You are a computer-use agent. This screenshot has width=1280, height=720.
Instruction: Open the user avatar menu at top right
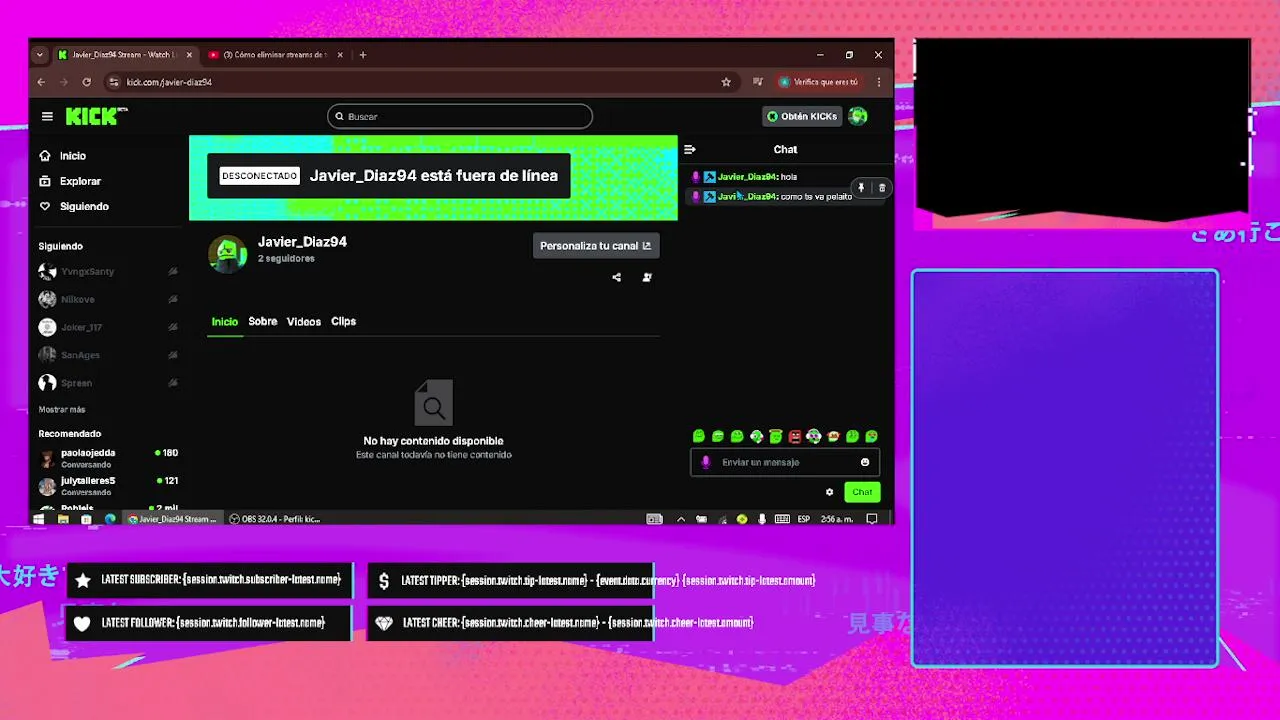(x=858, y=116)
